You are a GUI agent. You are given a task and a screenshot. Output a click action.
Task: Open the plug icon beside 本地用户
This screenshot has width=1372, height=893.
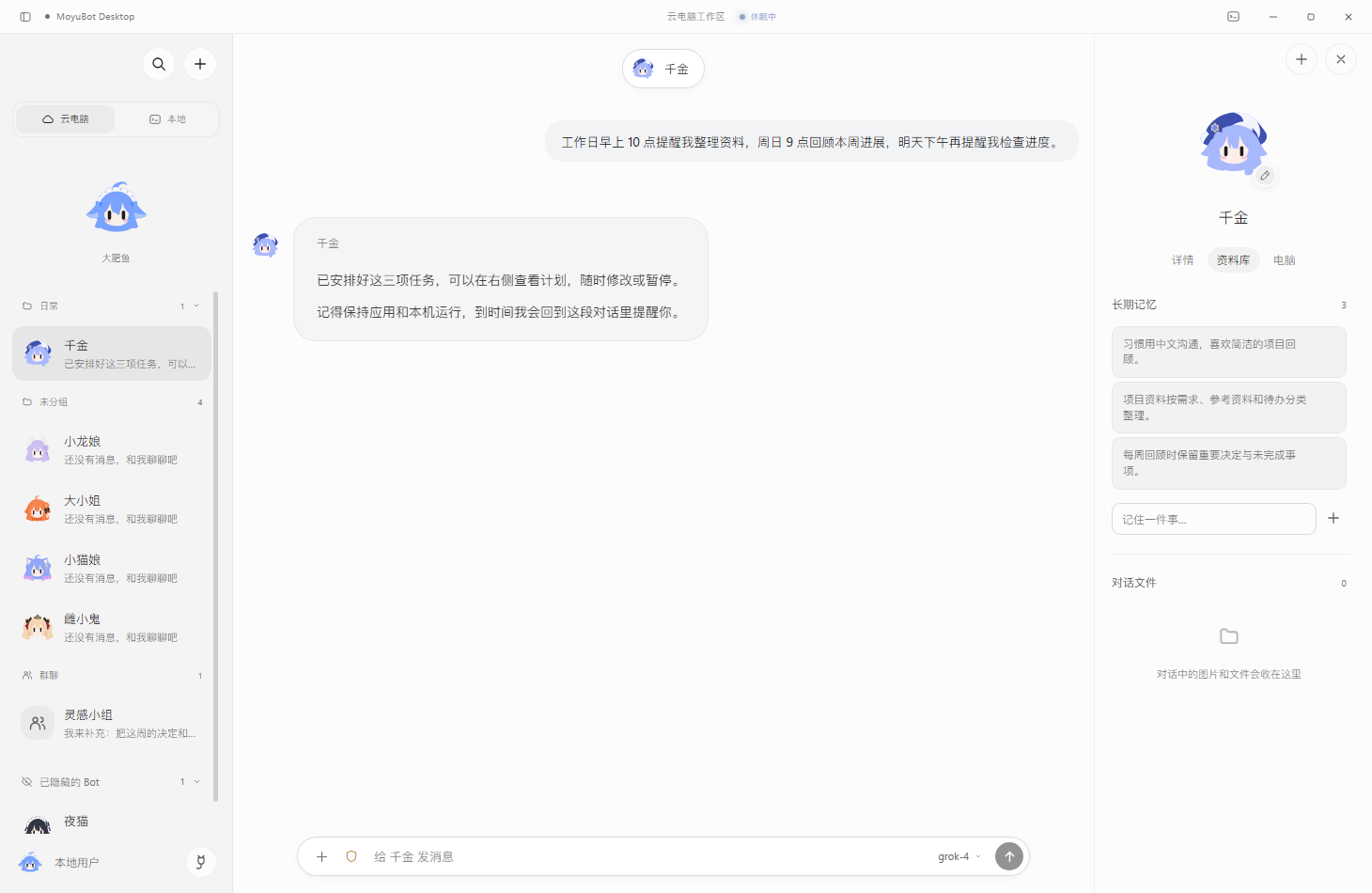(200, 862)
